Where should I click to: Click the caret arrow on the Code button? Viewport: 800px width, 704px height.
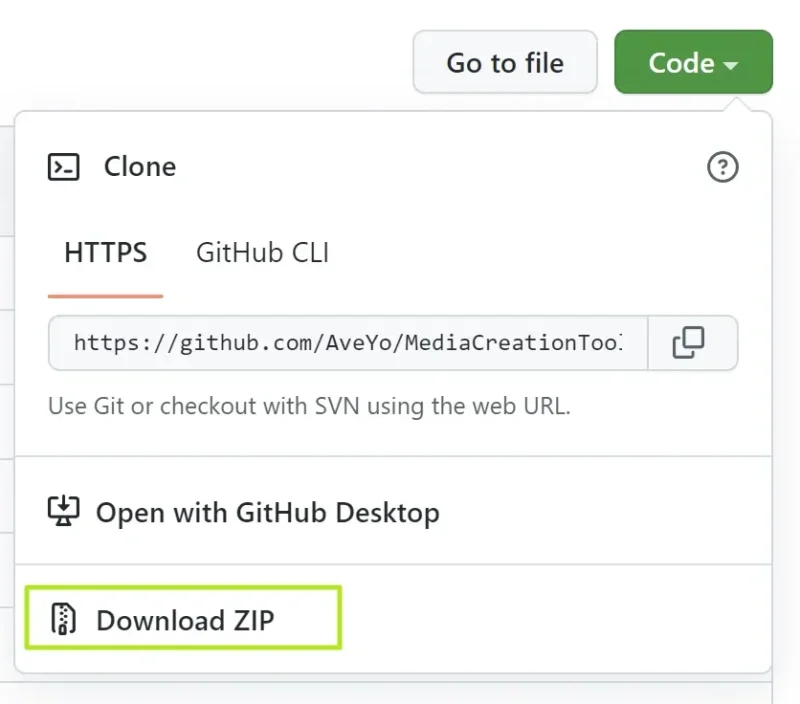(x=731, y=65)
